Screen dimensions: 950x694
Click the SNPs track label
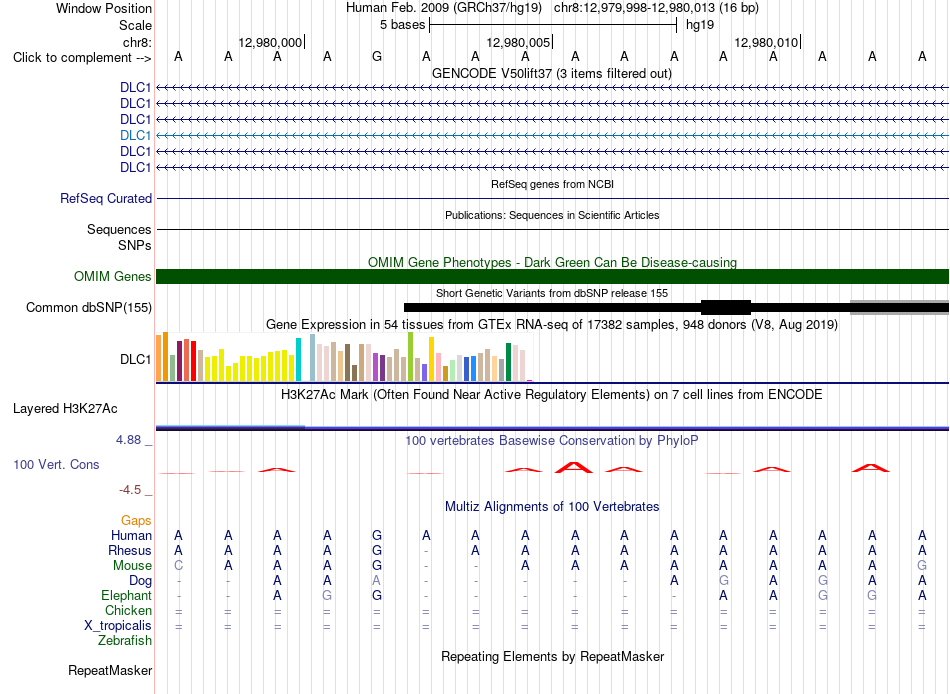pyautogui.click(x=135, y=245)
